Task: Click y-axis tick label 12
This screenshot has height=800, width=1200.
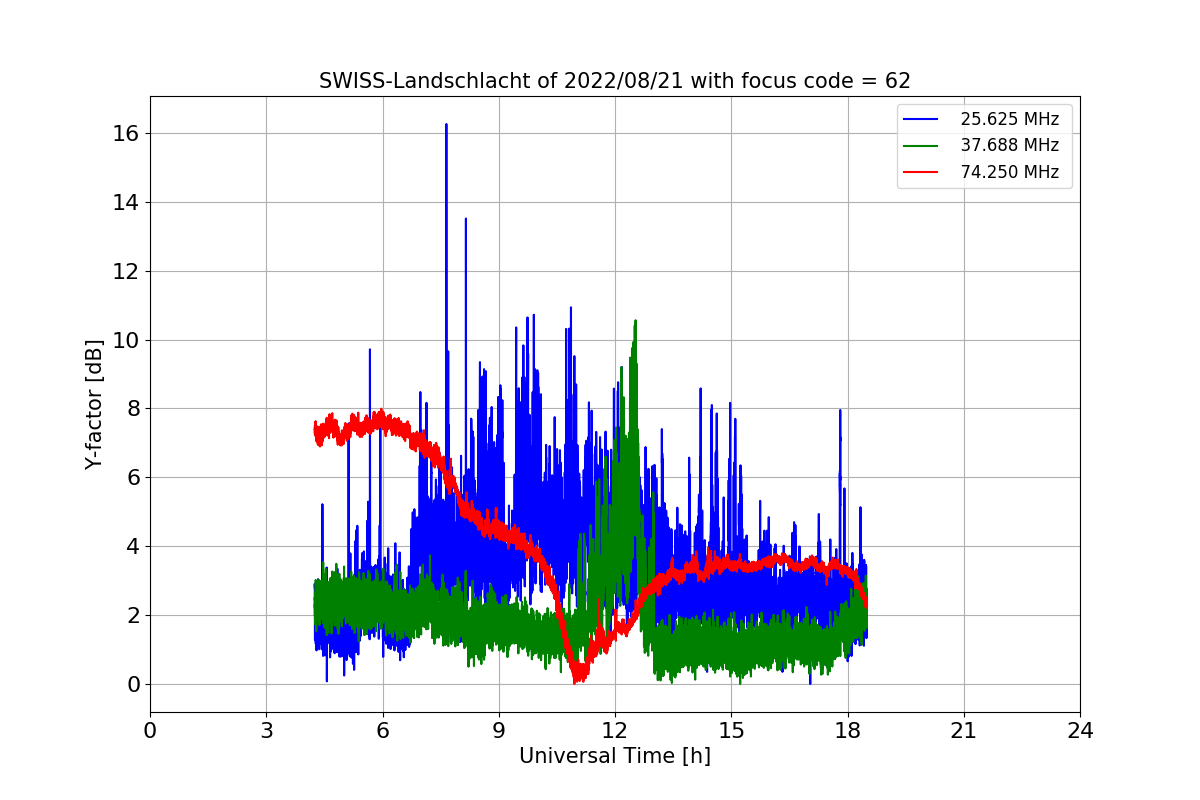Action: [126, 272]
